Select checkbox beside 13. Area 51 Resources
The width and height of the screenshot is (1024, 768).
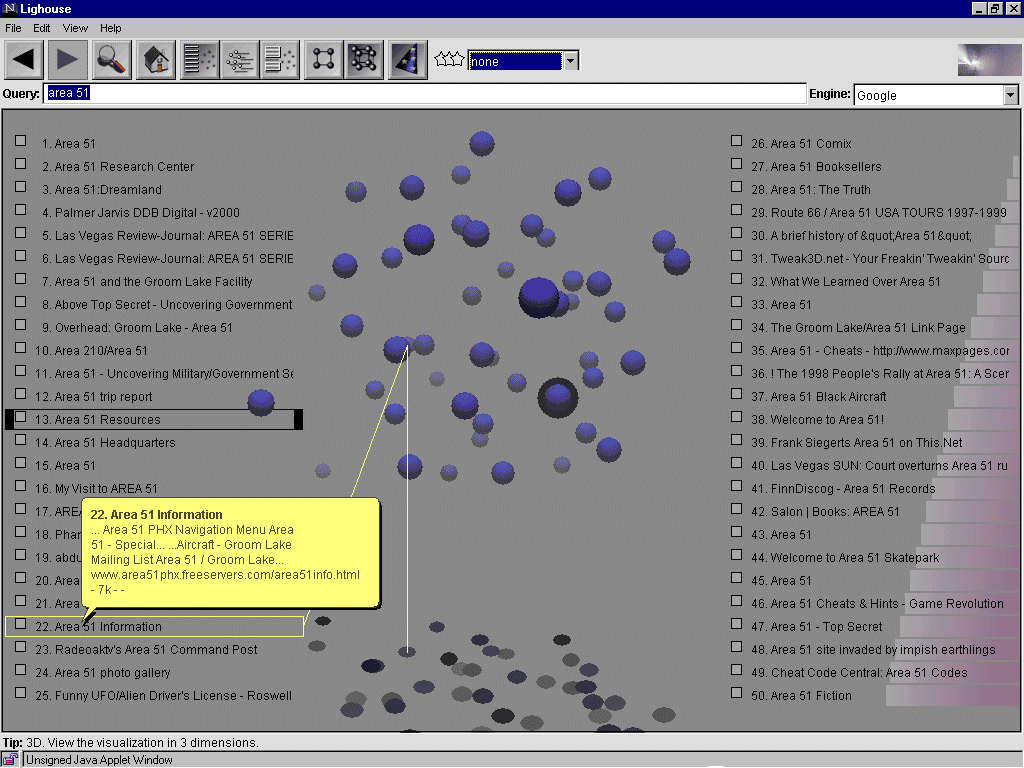click(x=21, y=418)
